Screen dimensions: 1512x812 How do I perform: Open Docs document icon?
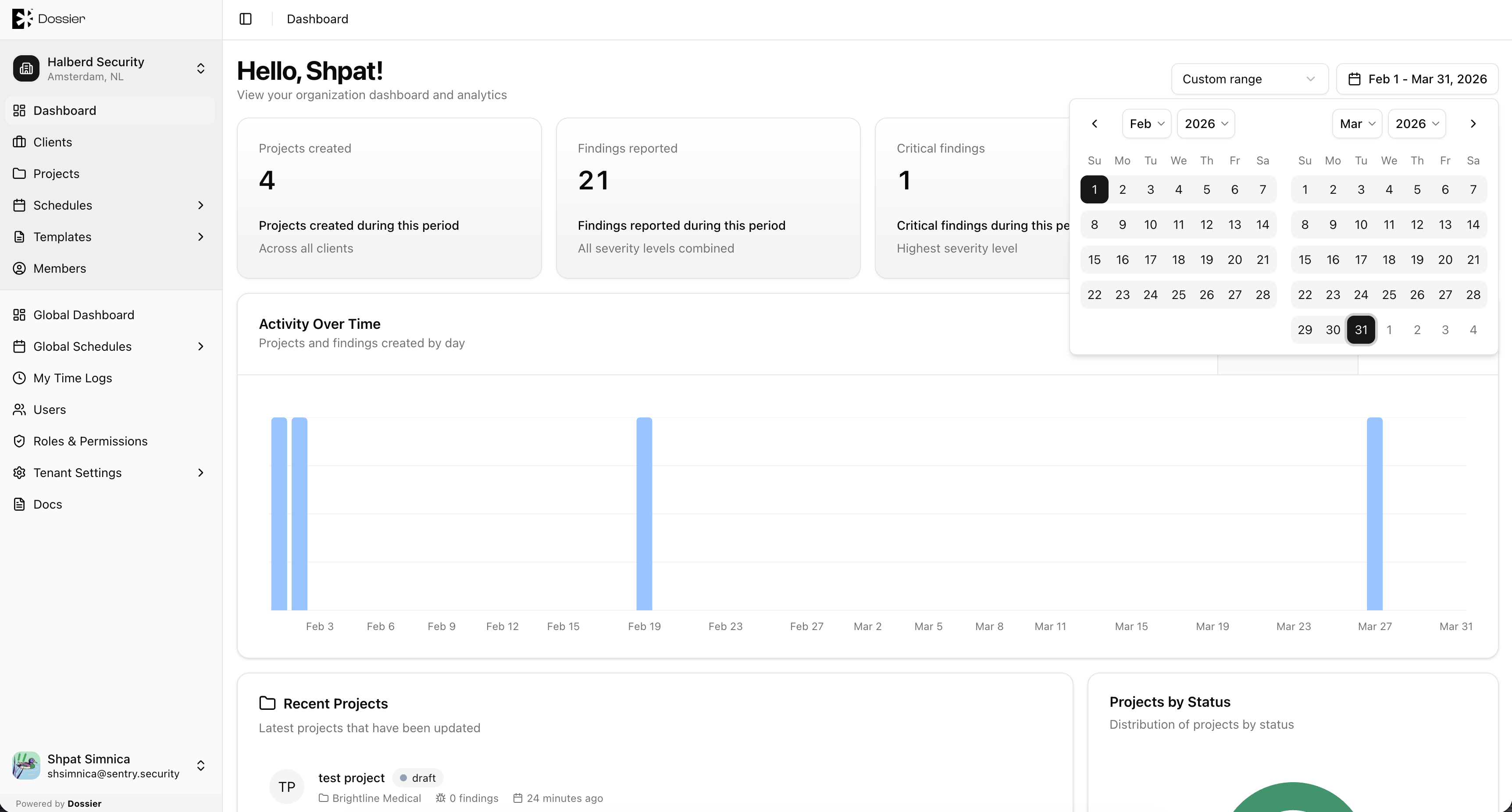pos(19,505)
